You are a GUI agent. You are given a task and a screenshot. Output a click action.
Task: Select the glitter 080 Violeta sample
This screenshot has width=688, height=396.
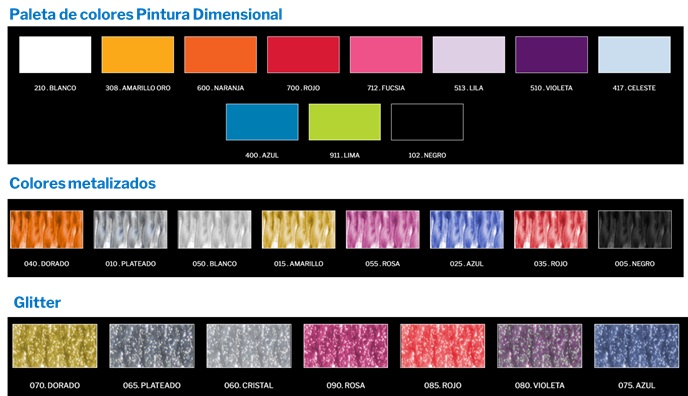pyautogui.click(x=540, y=346)
